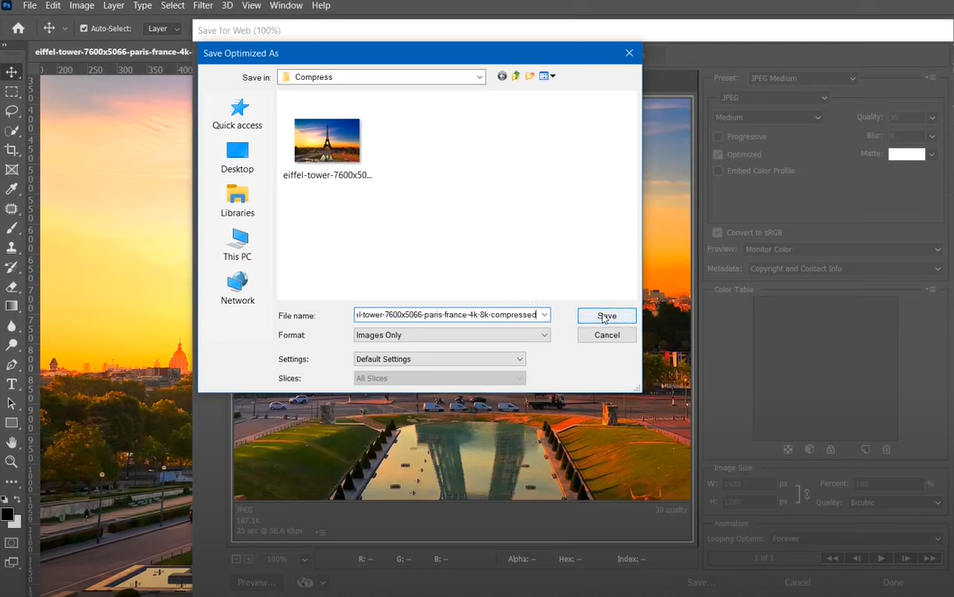Click the Save button

click(x=606, y=316)
